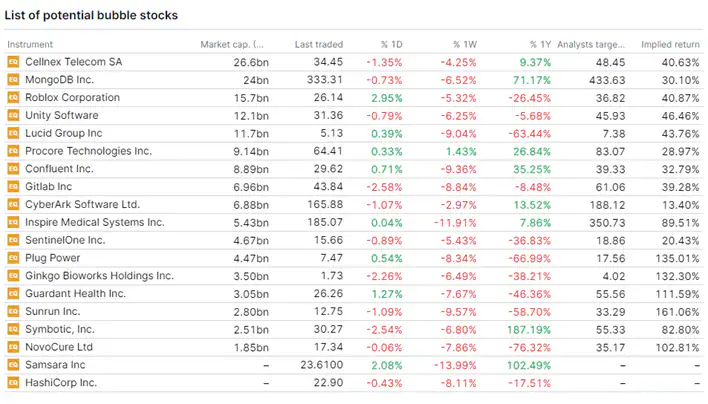Click the 135.01% implied return cell
This screenshot has height=404, width=708.
tap(677, 259)
